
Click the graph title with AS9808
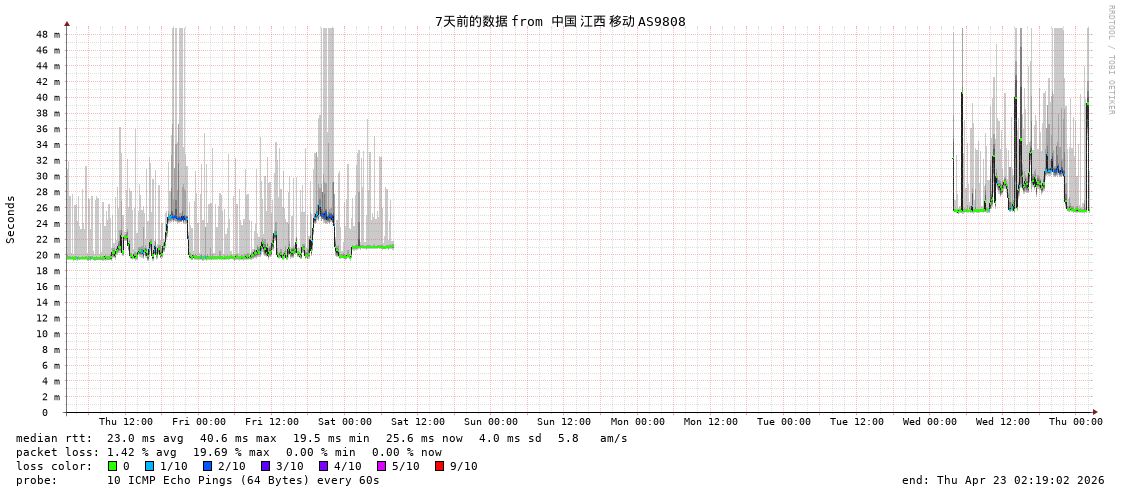click(560, 21)
